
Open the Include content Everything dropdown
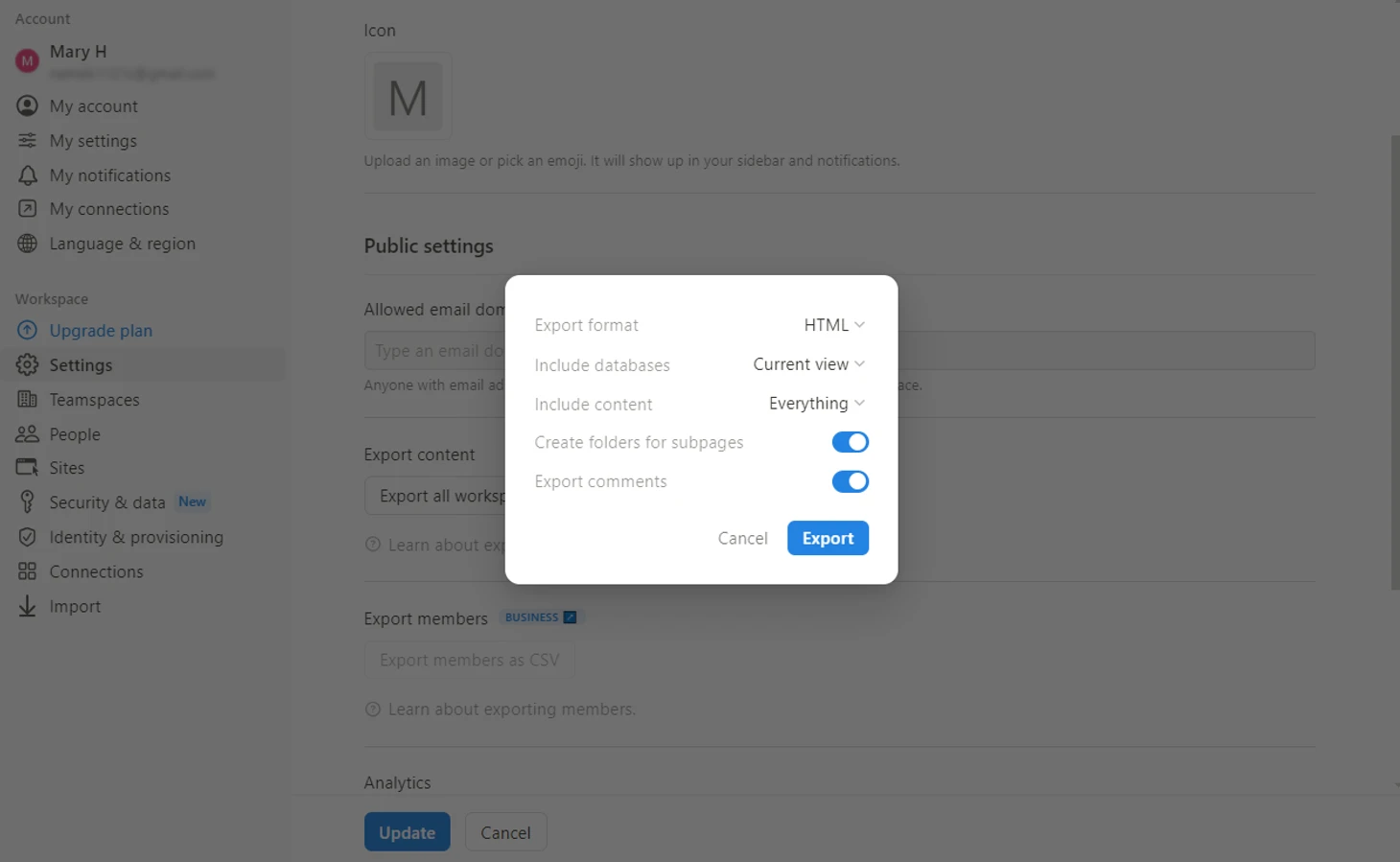(816, 404)
